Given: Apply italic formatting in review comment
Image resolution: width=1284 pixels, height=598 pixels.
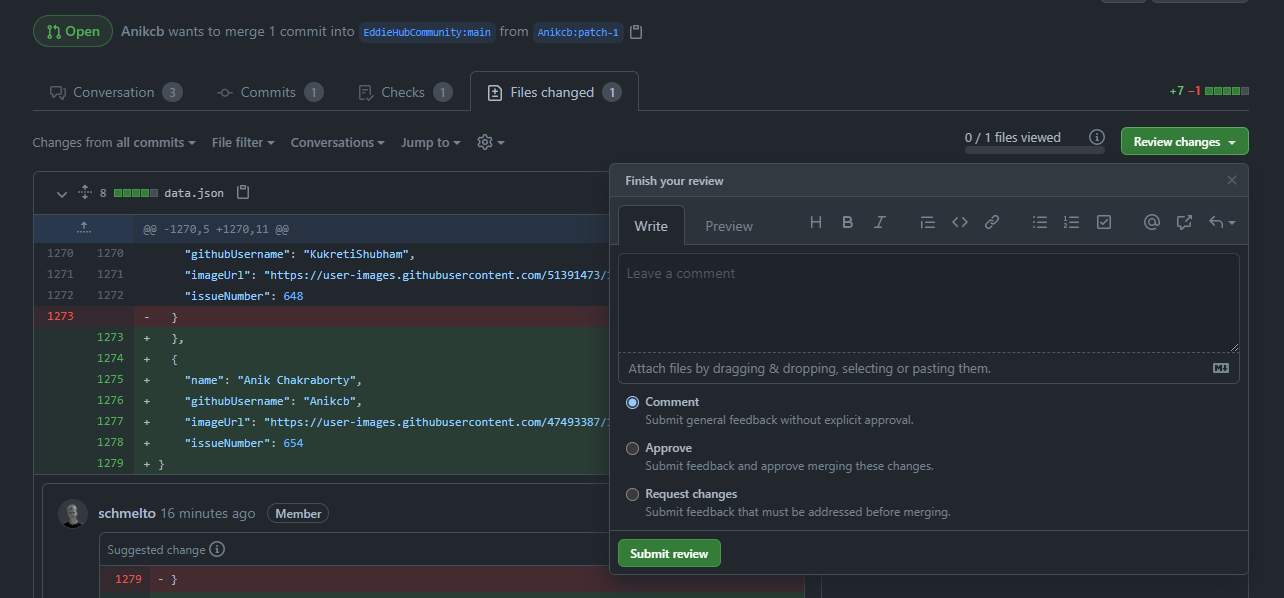Looking at the screenshot, I should 880,223.
